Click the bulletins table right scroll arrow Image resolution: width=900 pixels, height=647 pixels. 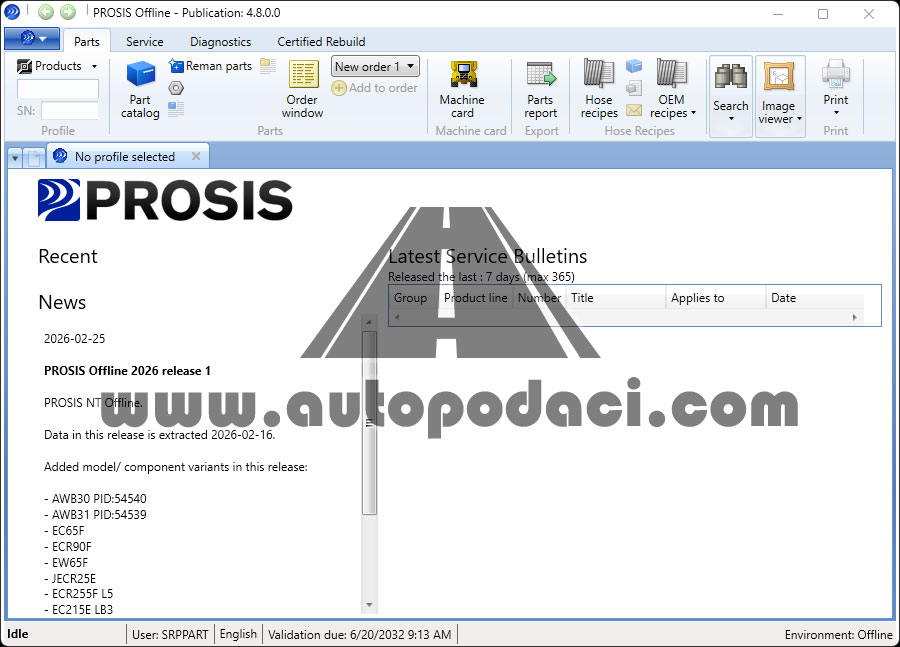pos(855,317)
